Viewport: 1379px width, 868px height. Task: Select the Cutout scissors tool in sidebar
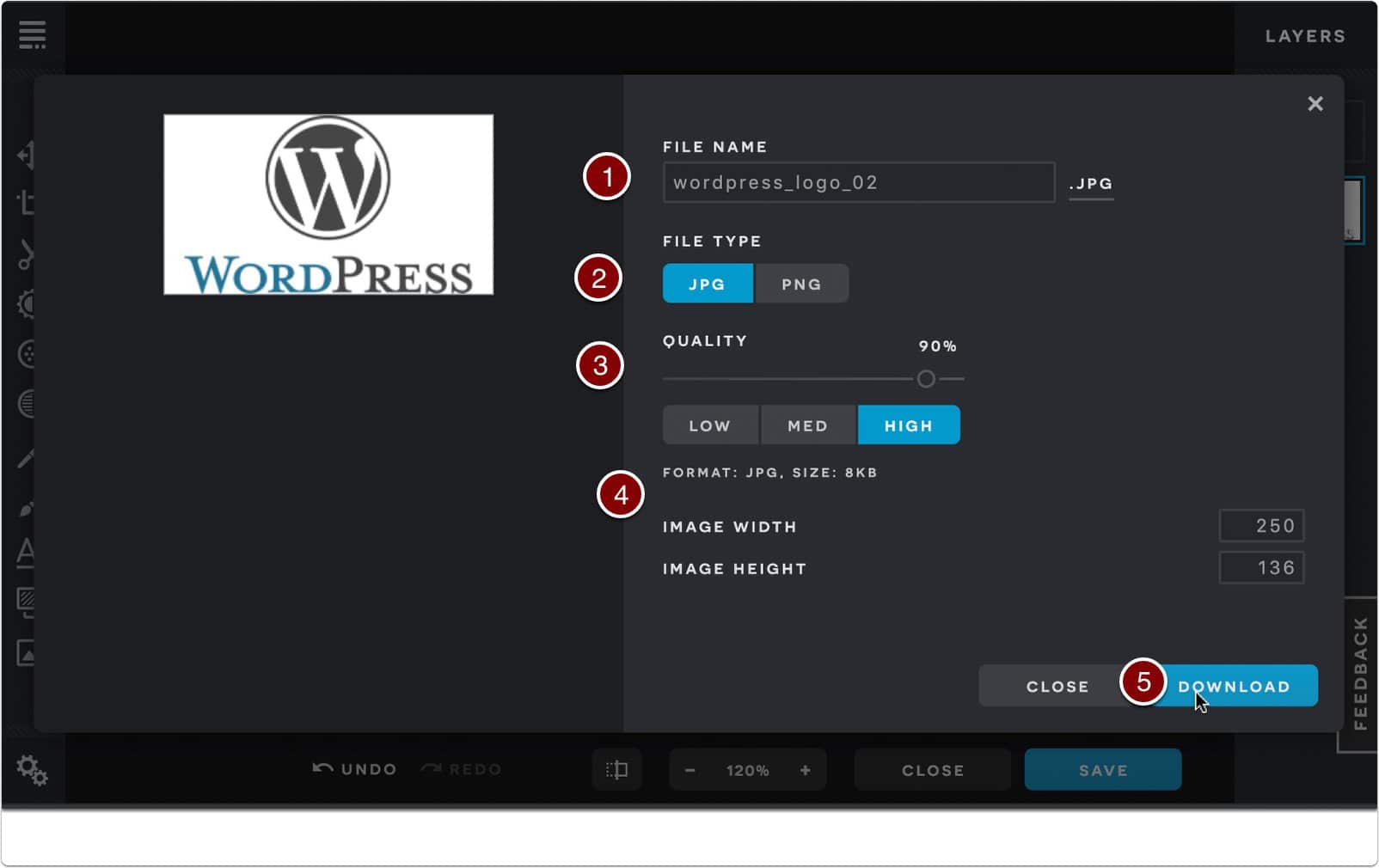pos(26,254)
